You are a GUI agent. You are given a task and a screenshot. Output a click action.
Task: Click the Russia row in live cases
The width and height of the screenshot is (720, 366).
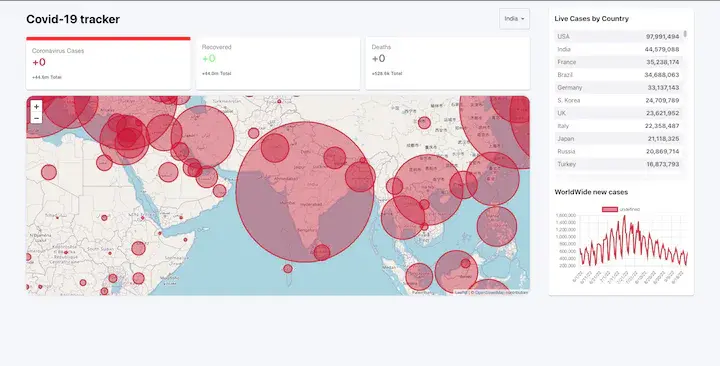click(619, 152)
